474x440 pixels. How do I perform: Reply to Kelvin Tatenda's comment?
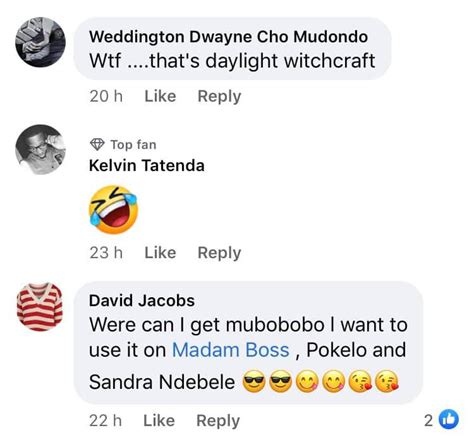219,253
